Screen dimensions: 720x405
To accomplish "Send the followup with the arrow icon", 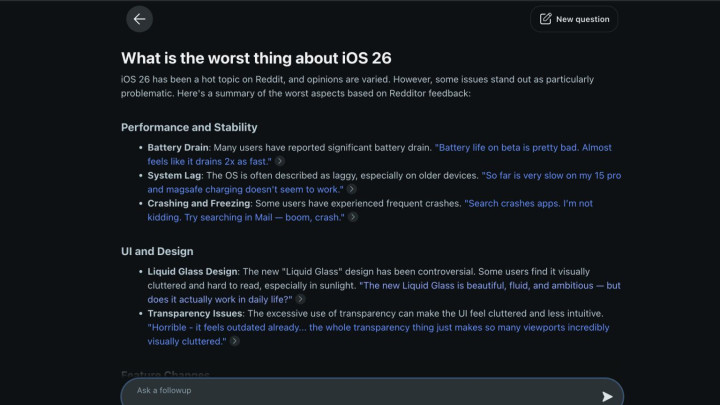I will 607,396.
